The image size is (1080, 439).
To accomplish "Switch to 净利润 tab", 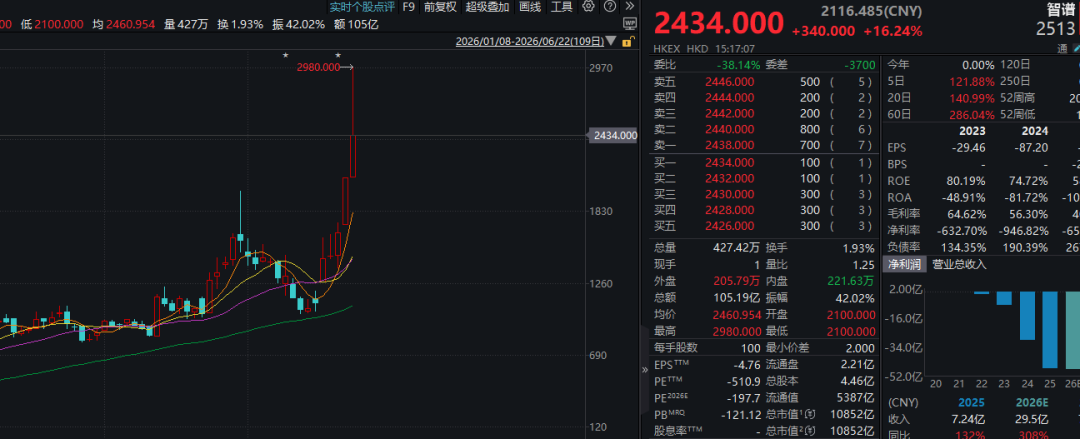I will (x=903, y=264).
